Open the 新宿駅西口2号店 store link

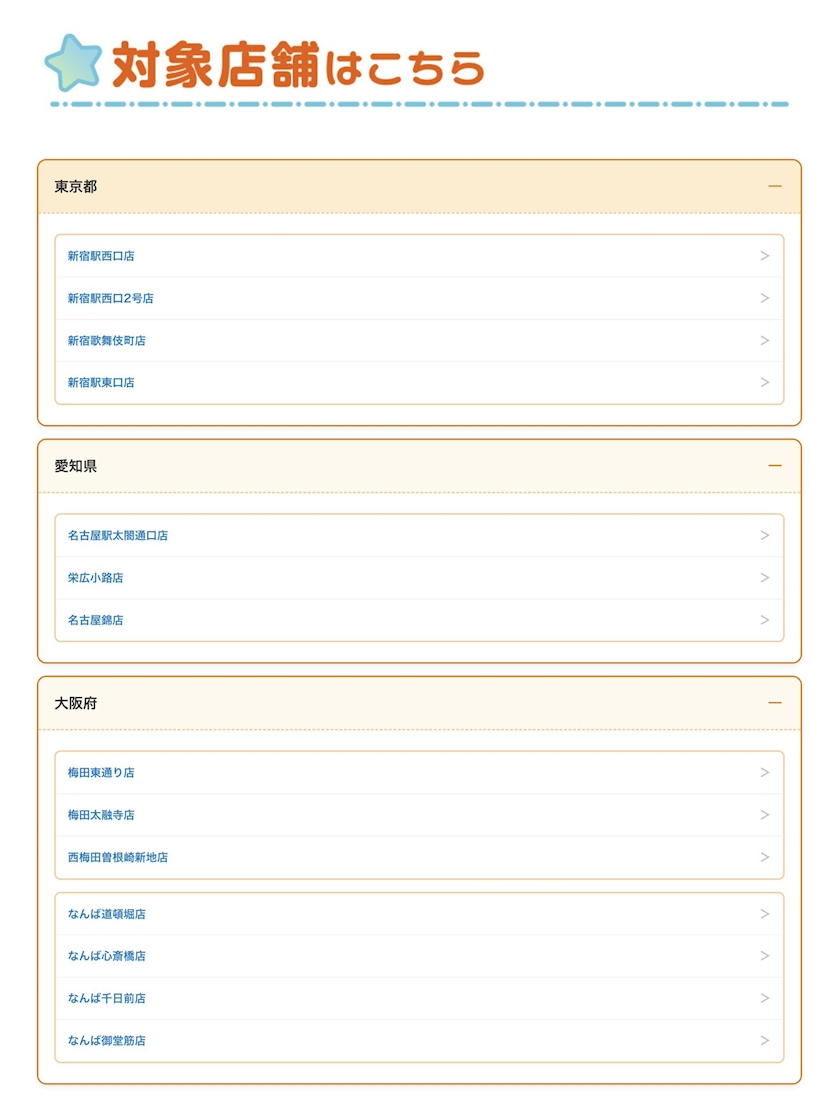(111, 298)
